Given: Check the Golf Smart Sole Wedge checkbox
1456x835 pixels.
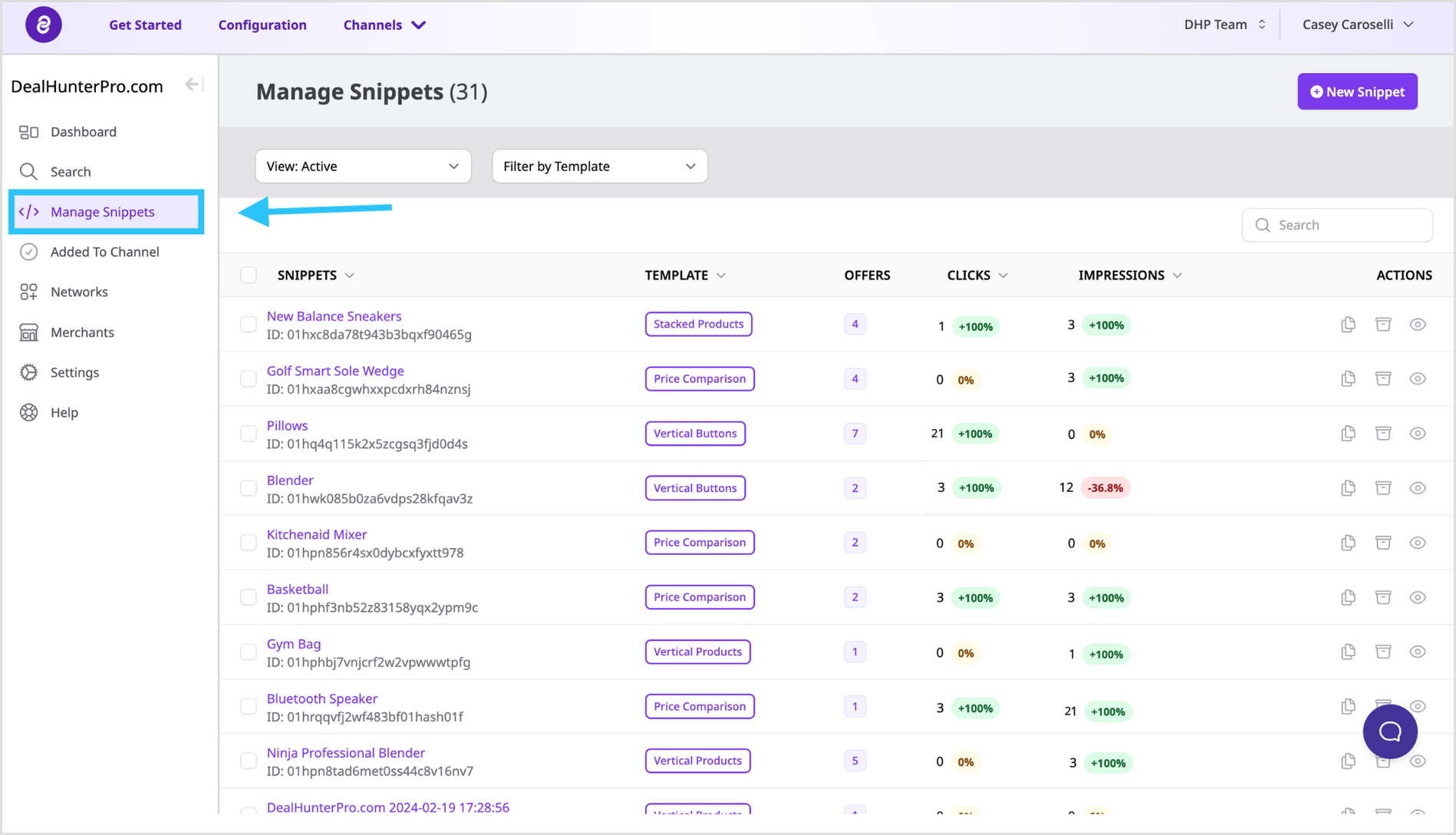Looking at the screenshot, I should tap(249, 379).
